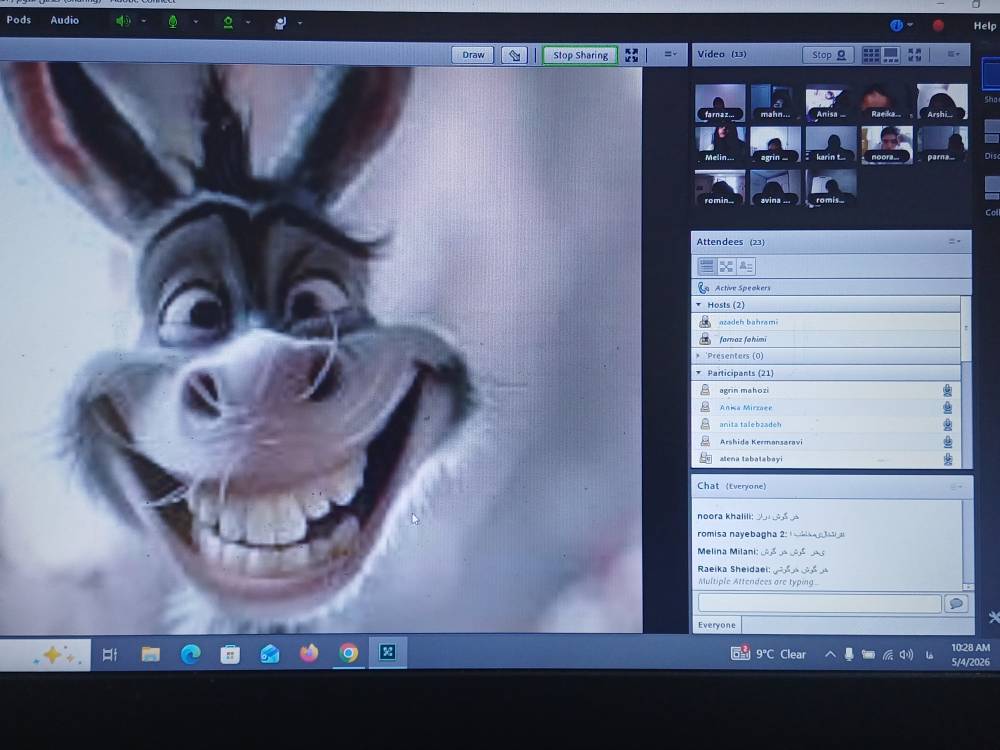Select farnaz video thumbnail
Viewport: 1000px width, 750px height.
click(x=720, y=102)
